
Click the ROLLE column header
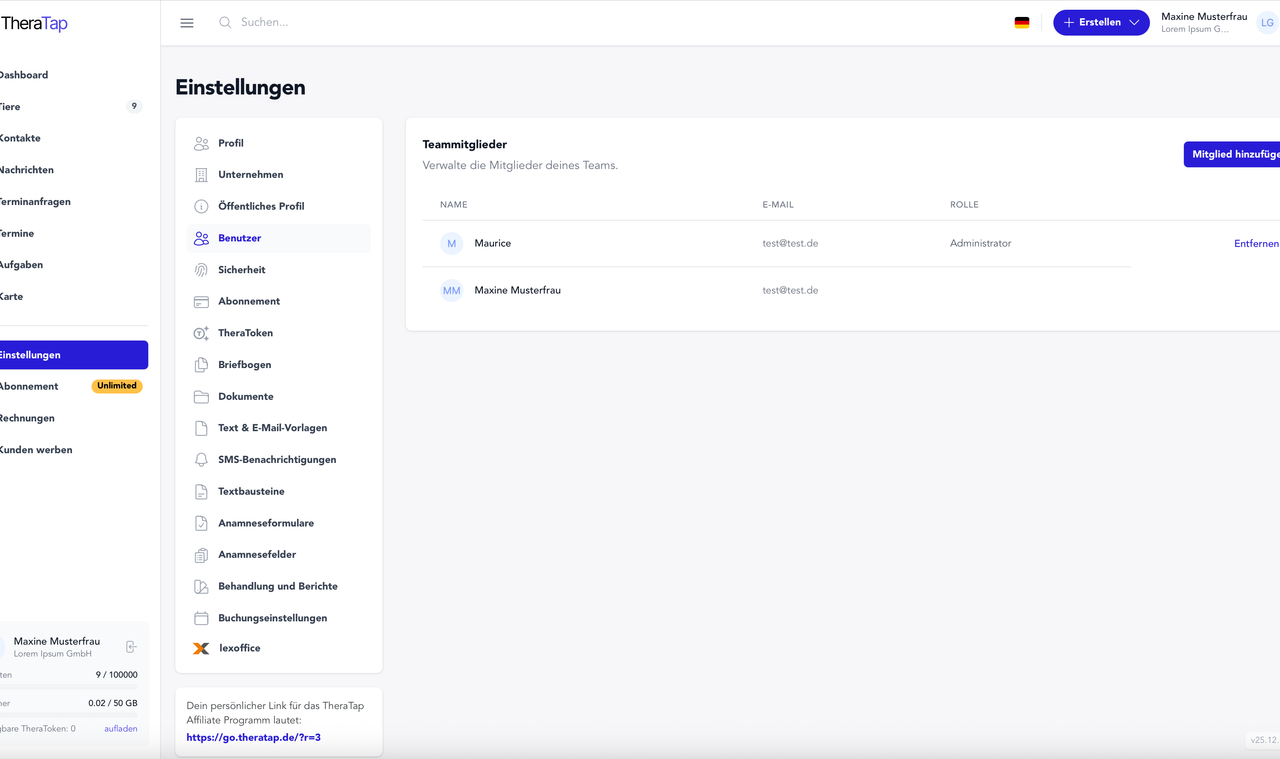(x=964, y=204)
